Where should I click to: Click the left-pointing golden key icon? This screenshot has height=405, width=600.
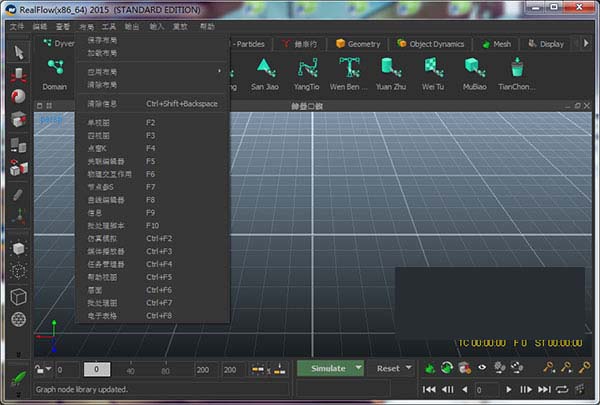[549, 367]
